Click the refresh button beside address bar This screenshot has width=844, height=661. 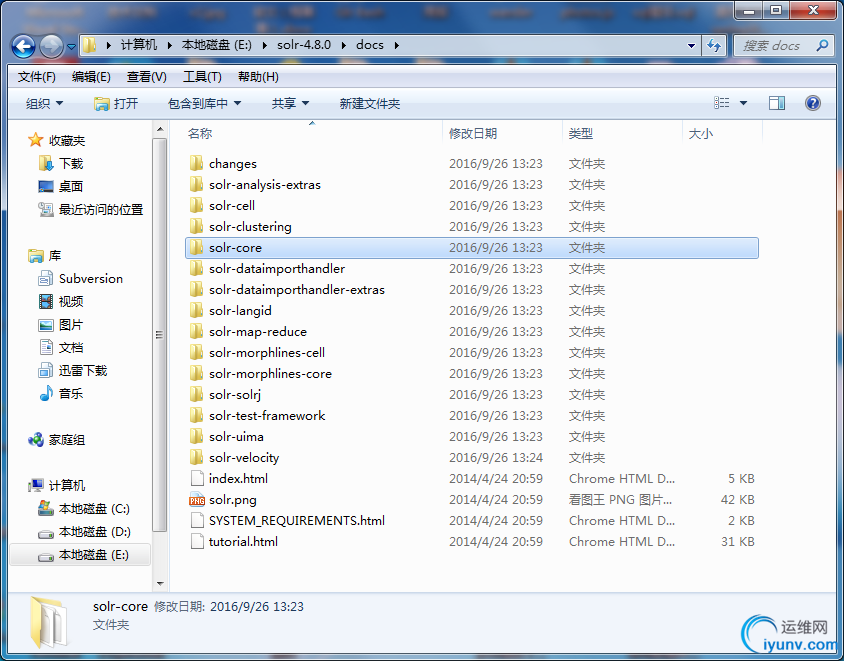click(714, 46)
